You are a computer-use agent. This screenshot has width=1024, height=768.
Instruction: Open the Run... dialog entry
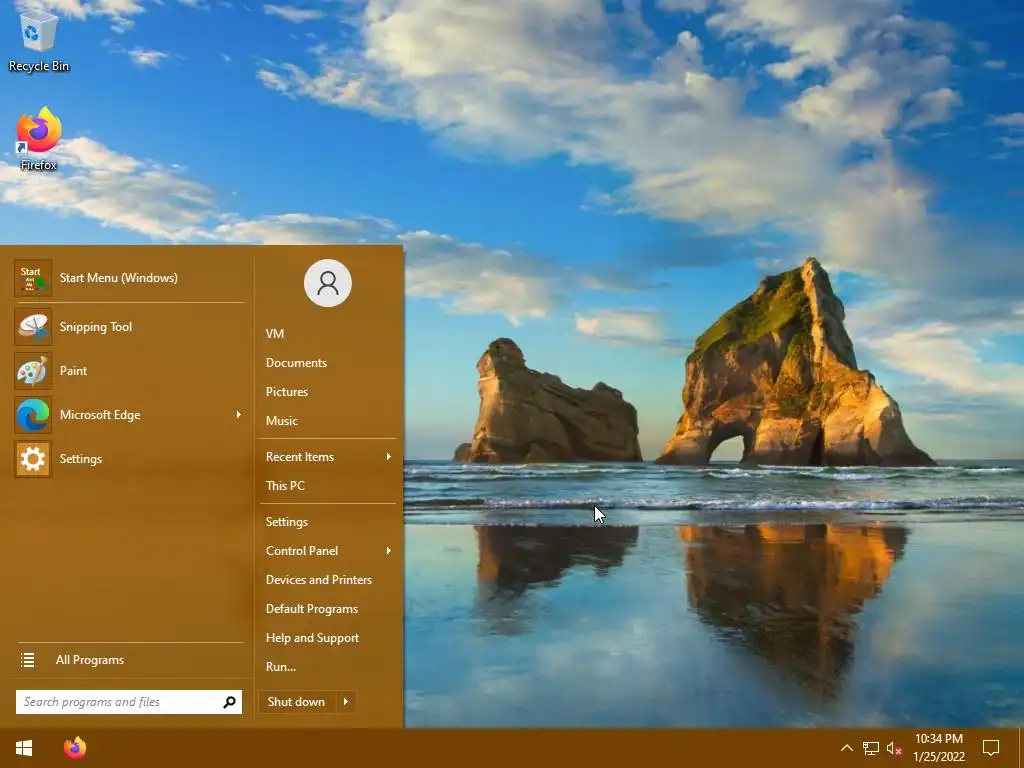point(281,667)
